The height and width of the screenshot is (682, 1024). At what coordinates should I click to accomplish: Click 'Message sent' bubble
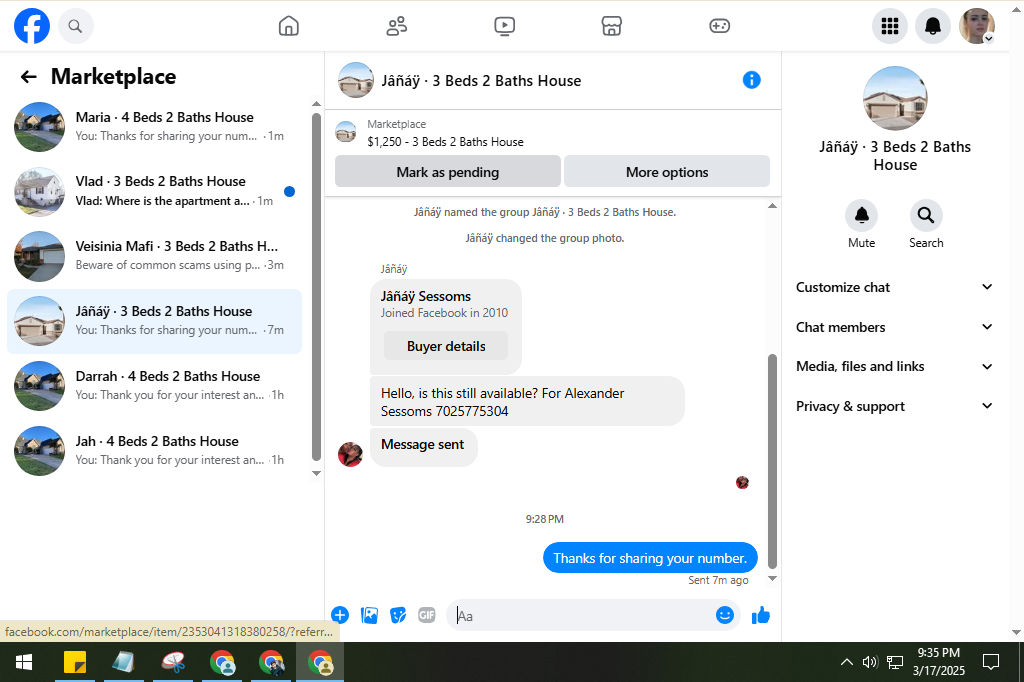click(423, 445)
